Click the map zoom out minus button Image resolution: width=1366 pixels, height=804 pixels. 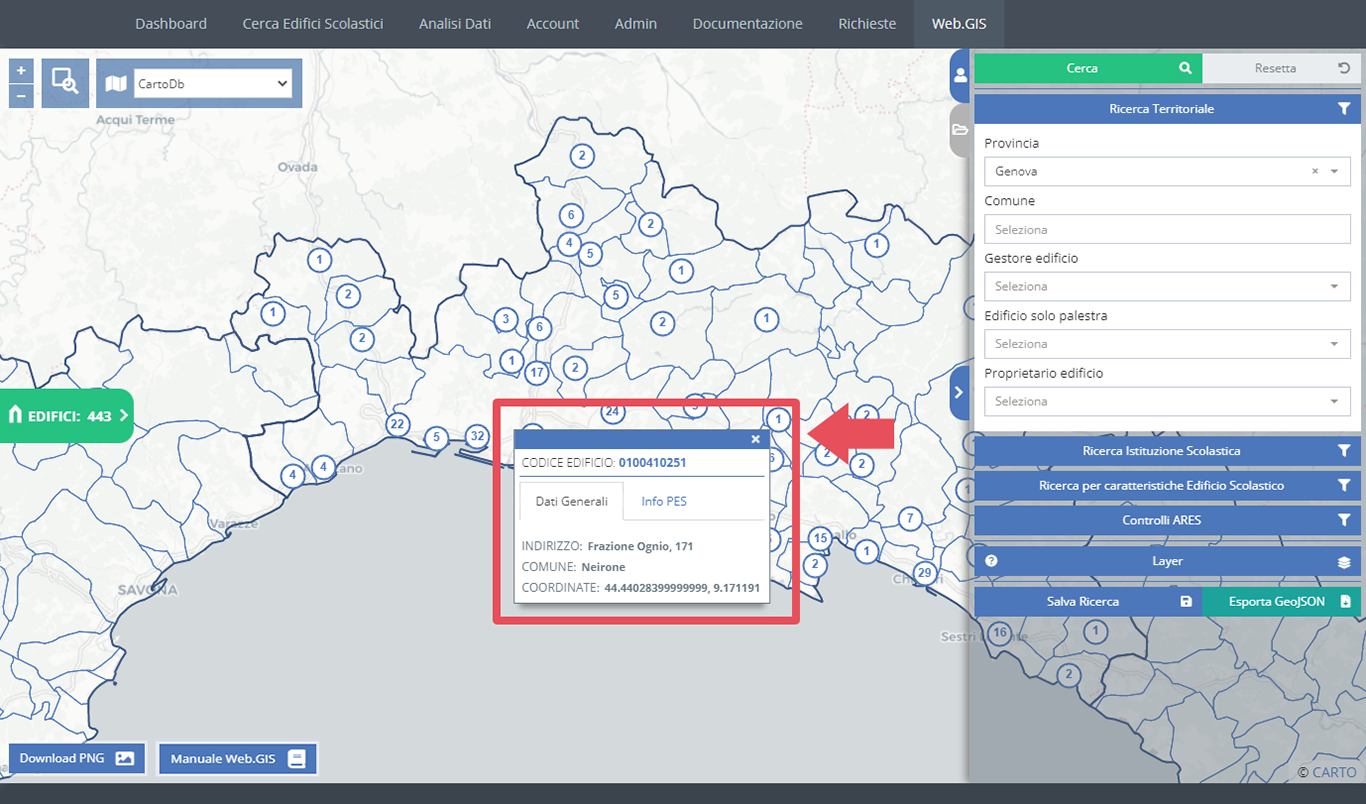(x=21, y=96)
